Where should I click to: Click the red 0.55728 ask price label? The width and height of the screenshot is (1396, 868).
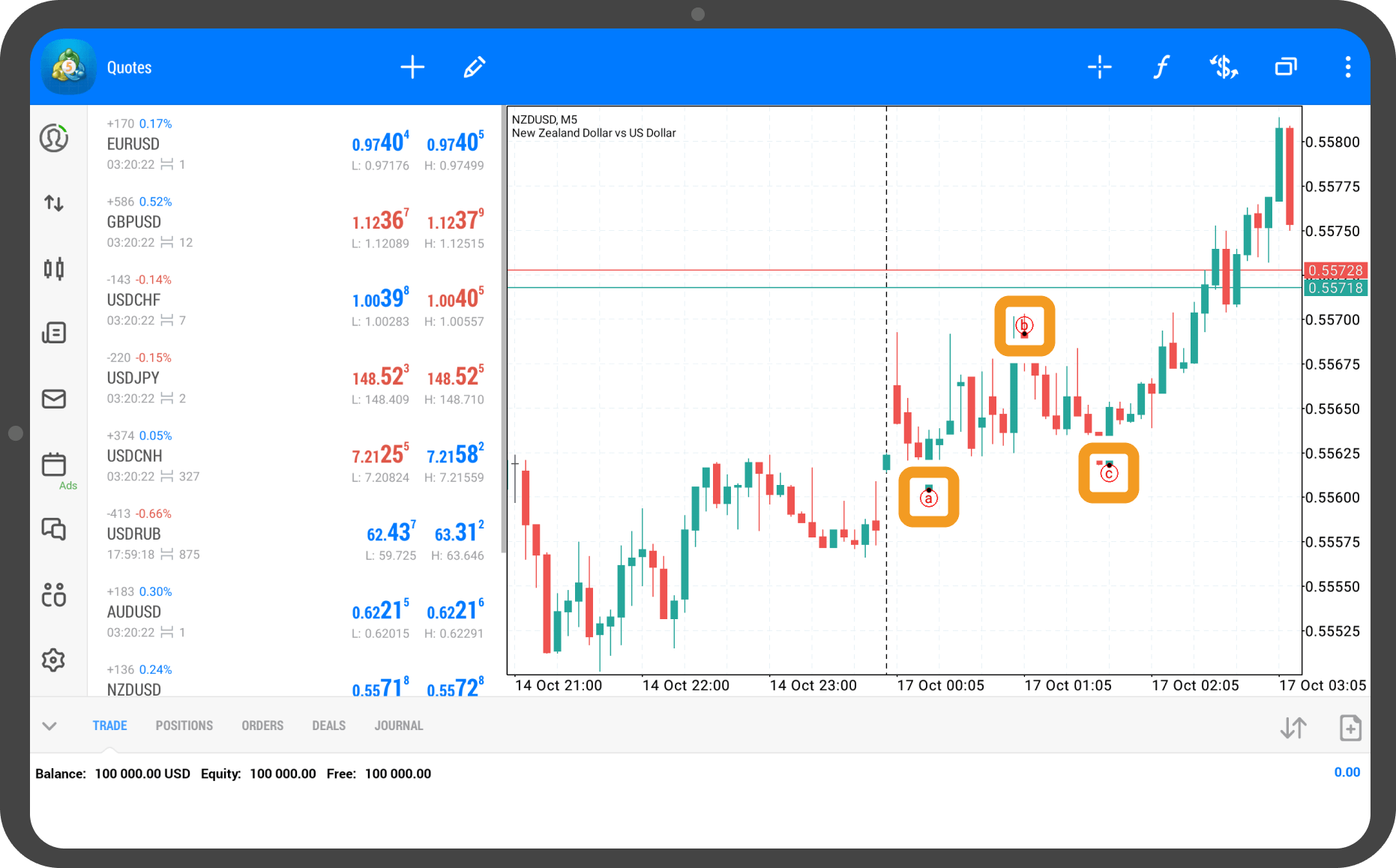tap(1335, 271)
